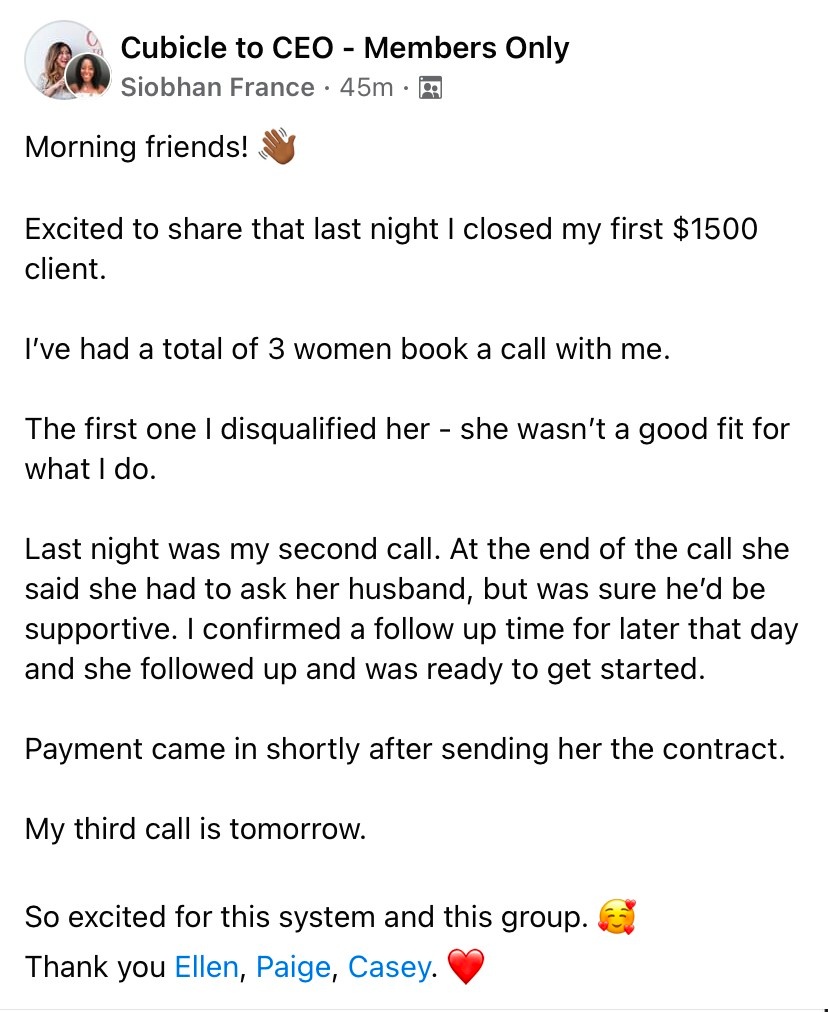This screenshot has width=828, height=1012.
Task: Click the 'Morning friends!' greeting text
Action: [x=136, y=147]
